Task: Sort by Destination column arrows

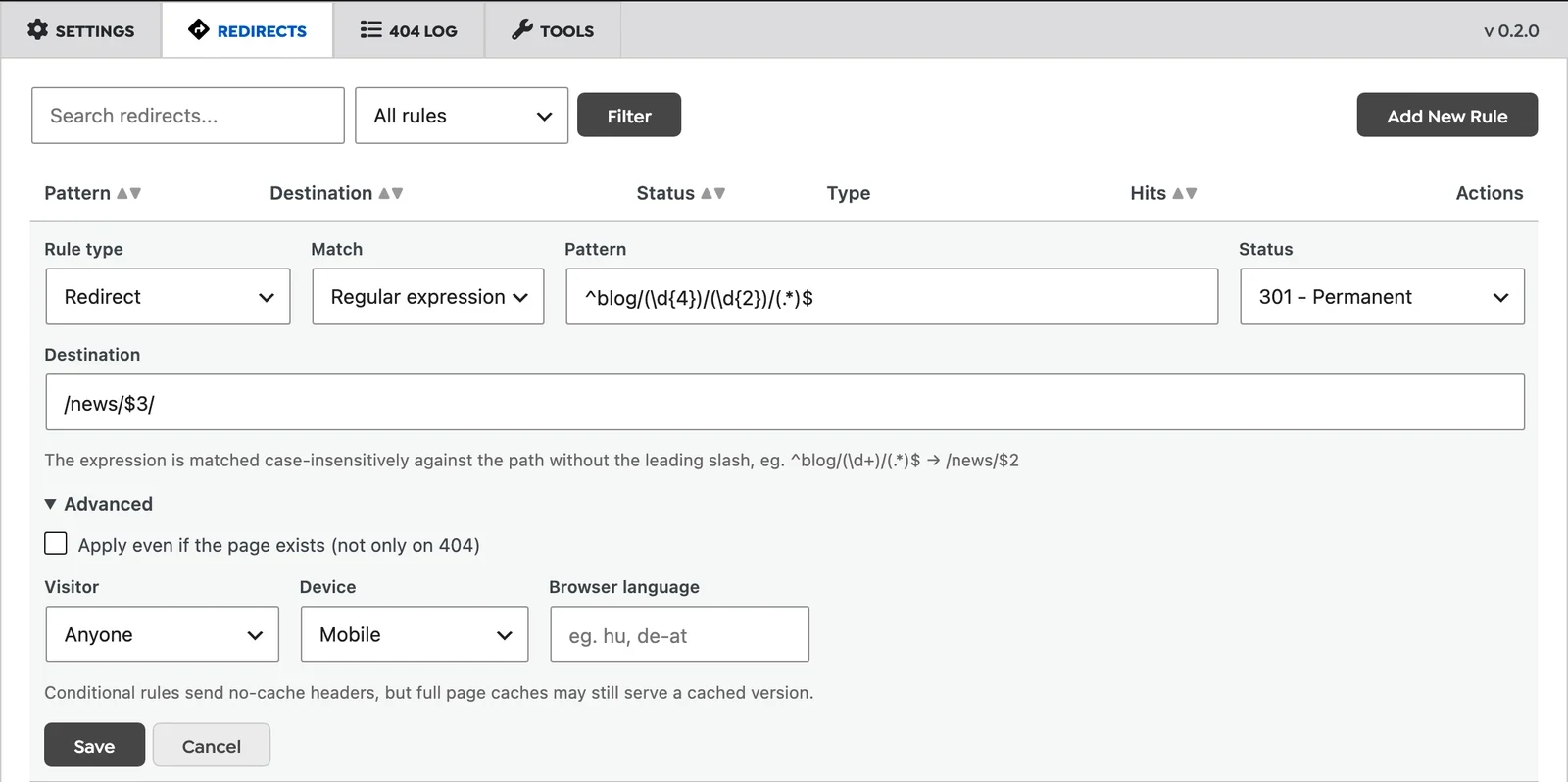Action: click(391, 193)
